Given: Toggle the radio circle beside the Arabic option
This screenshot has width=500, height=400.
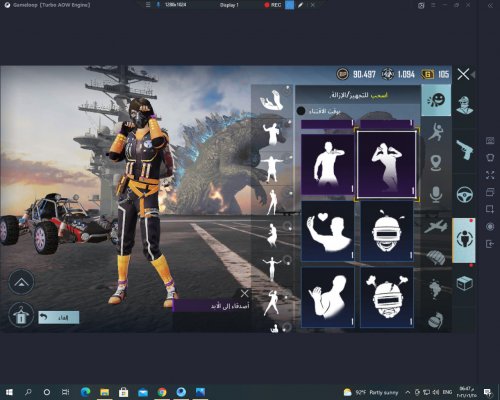Looking at the screenshot, I should tap(301, 111).
